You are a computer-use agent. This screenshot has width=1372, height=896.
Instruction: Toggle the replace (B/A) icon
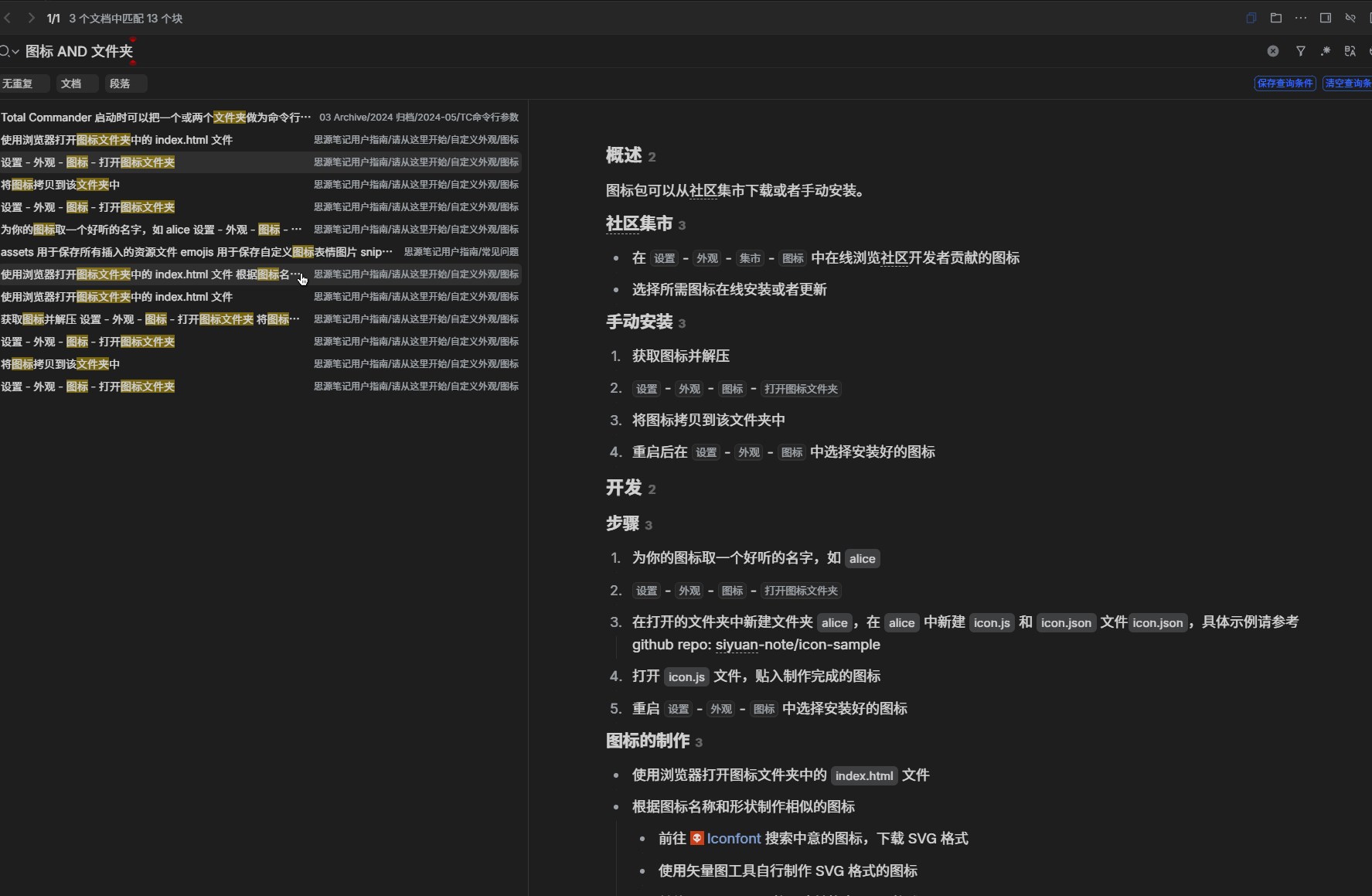point(1350,51)
